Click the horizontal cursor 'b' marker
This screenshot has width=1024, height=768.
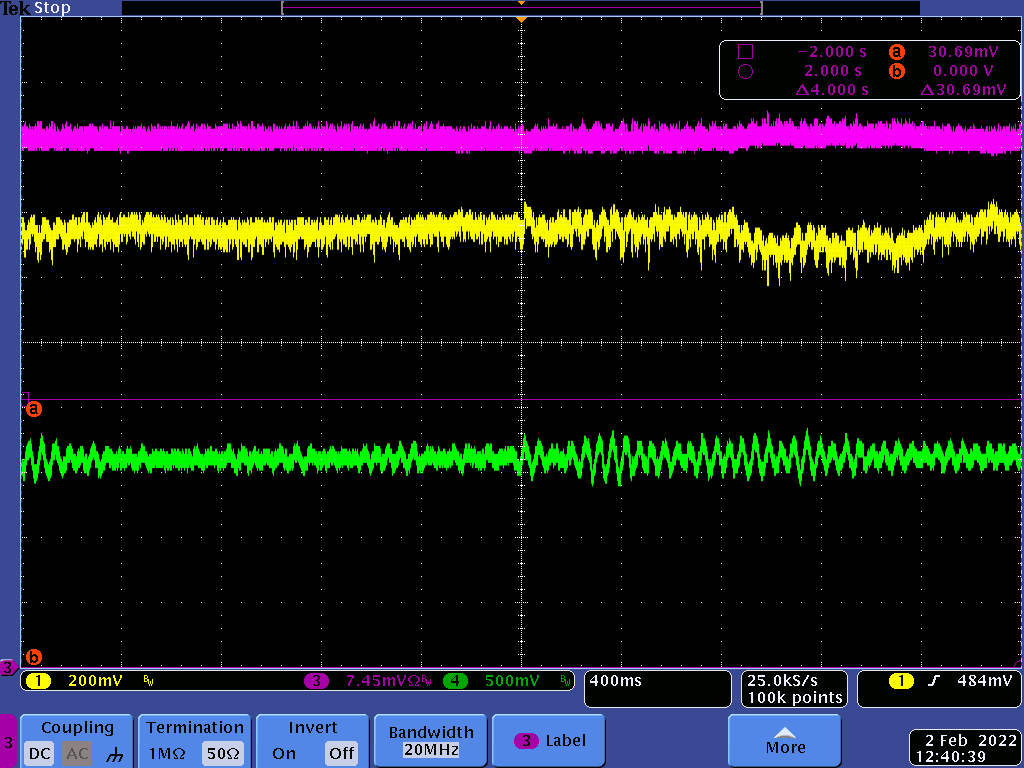pos(33,657)
